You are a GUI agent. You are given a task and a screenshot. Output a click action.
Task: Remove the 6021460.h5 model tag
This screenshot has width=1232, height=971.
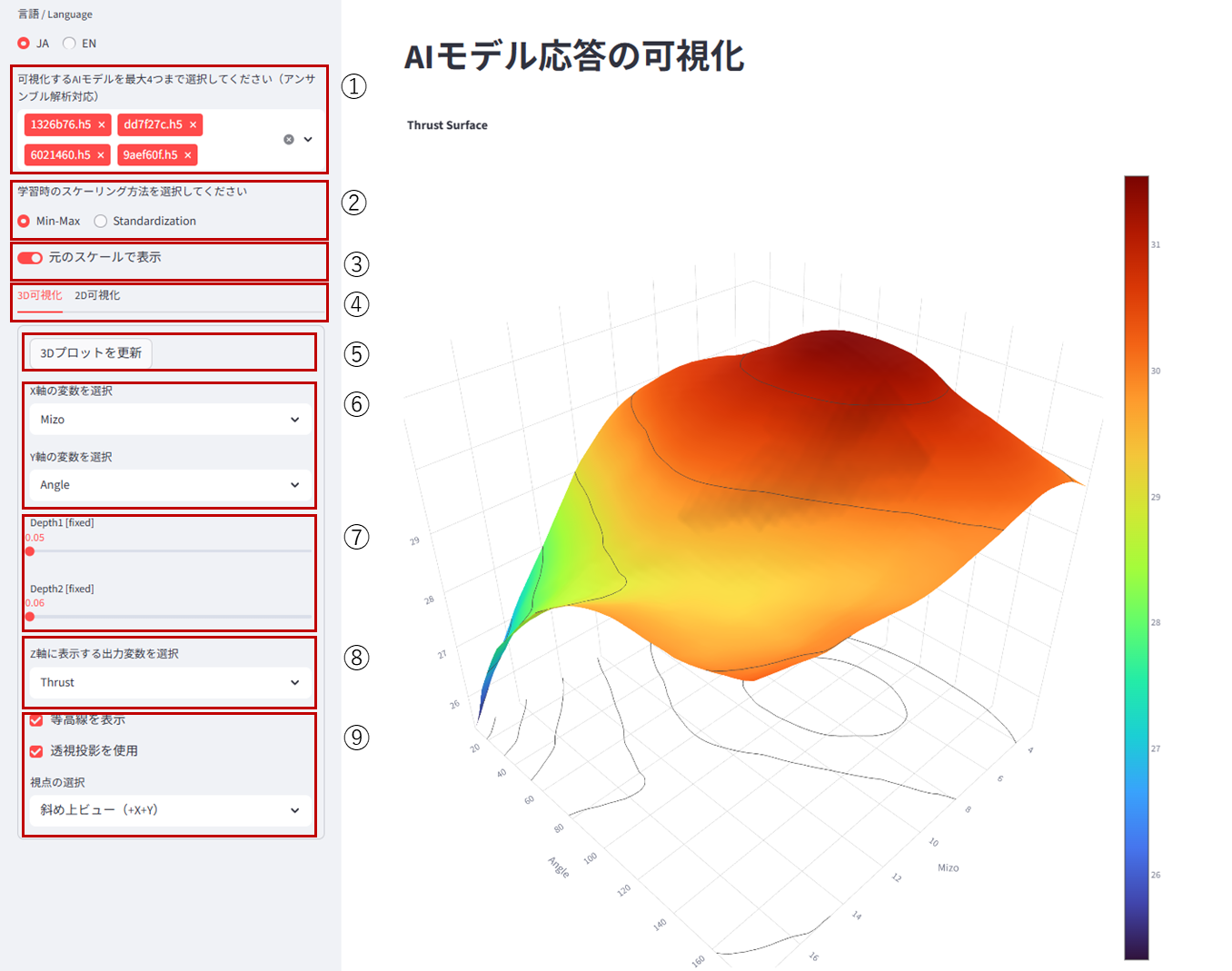[x=101, y=155]
